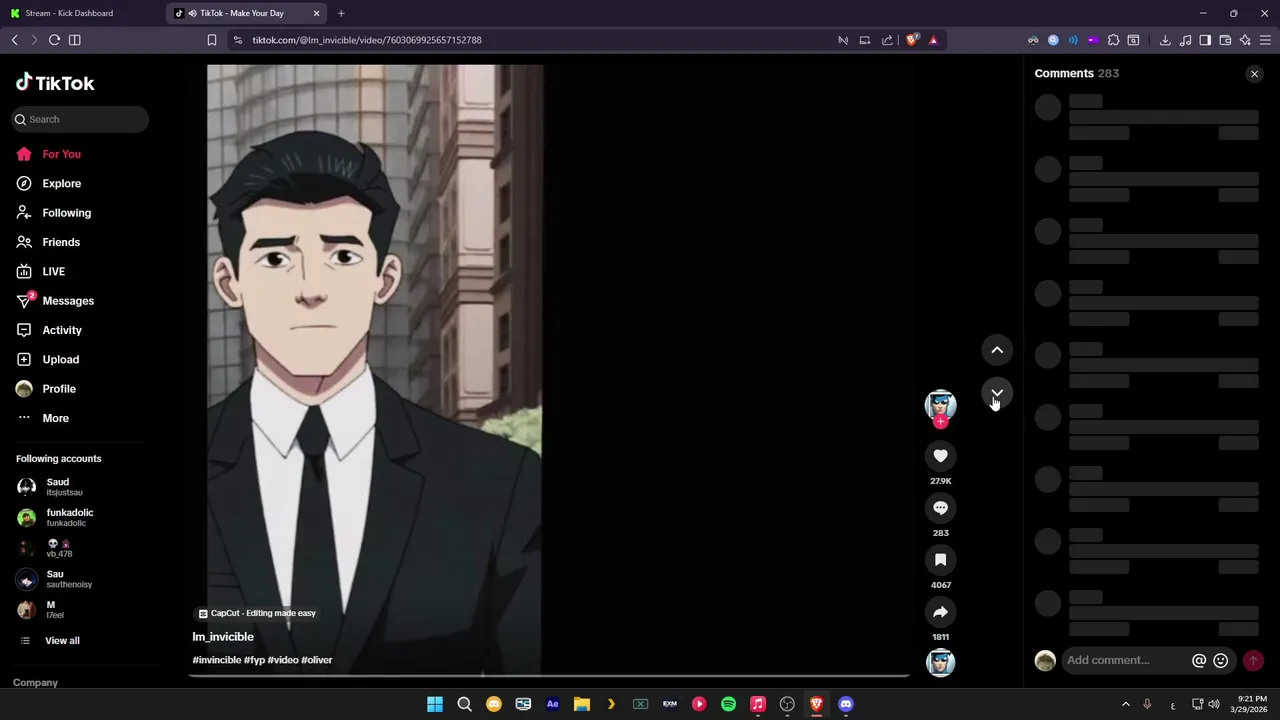Viewport: 1280px width, 720px height.
Task: Bookmark this page in address bar
Action: coord(212,40)
